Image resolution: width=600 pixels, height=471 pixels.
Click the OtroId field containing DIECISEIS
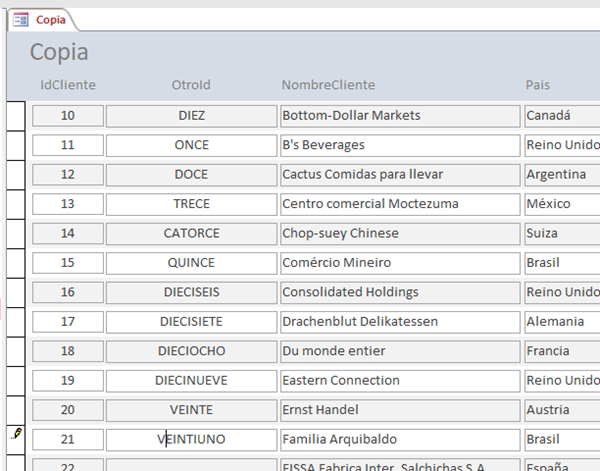pyautogui.click(x=191, y=292)
